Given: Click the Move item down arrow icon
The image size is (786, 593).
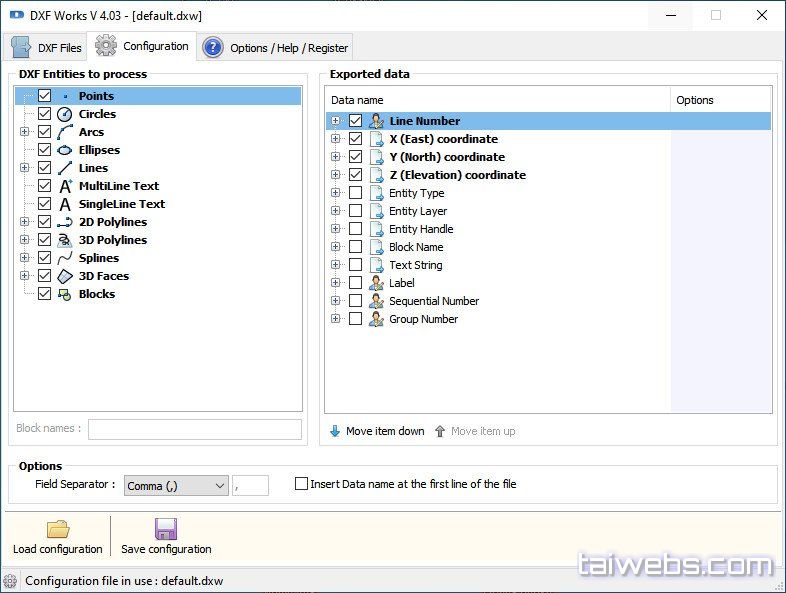Looking at the screenshot, I should [x=335, y=431].
